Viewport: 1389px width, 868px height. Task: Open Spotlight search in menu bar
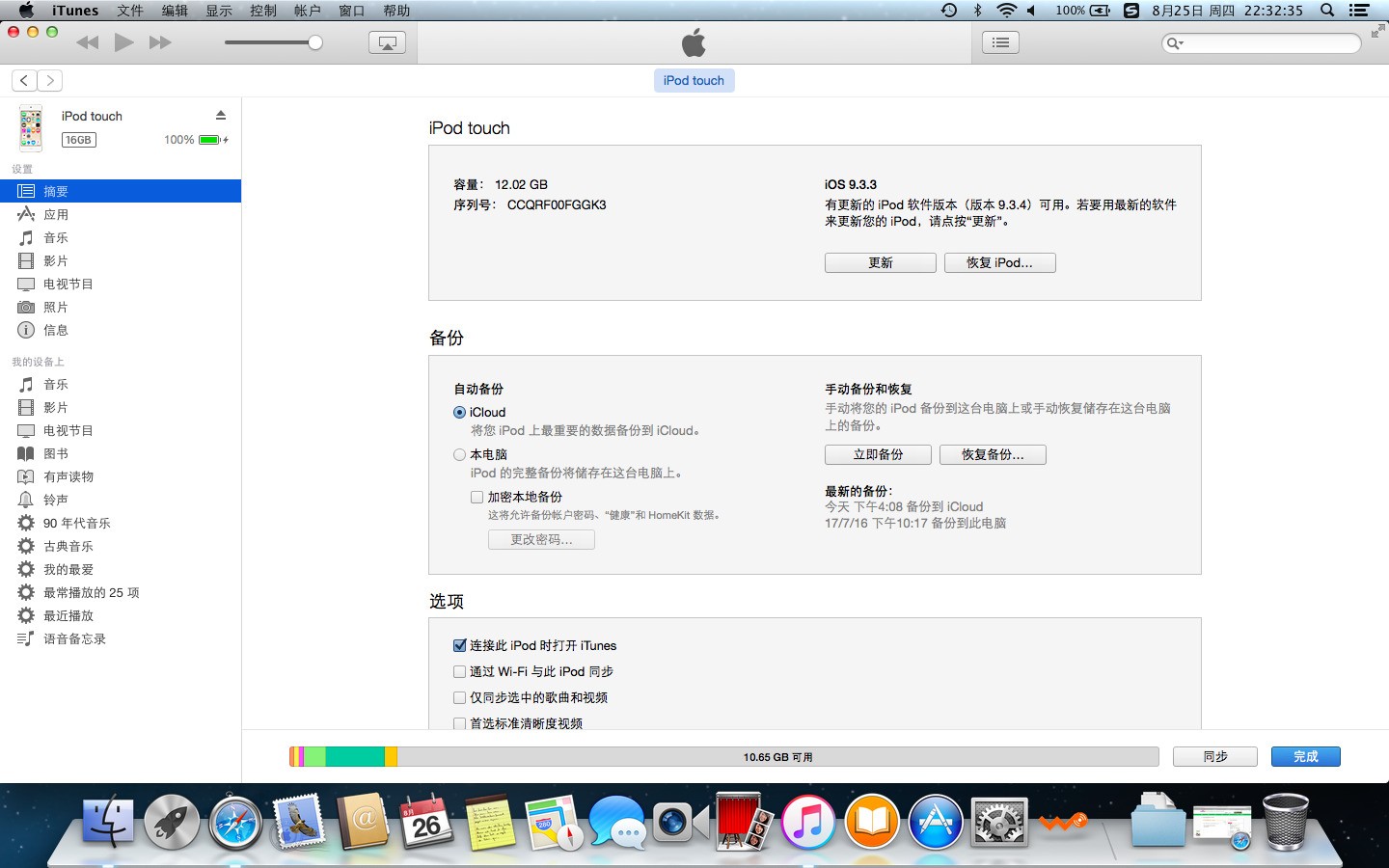pyautogui.click(x=1327, y=11)
